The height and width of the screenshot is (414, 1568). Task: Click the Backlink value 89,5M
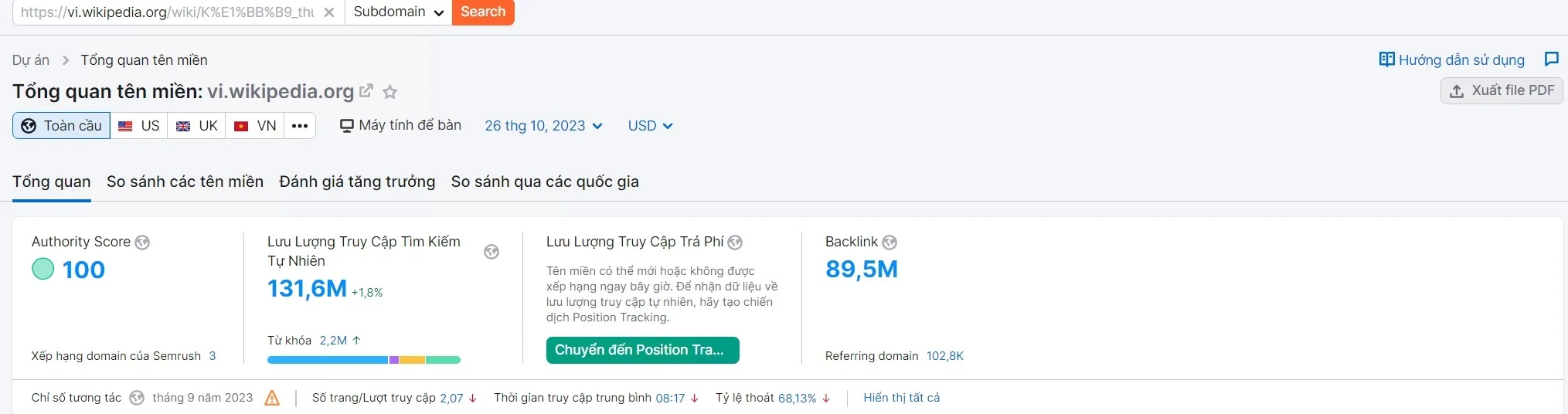pyautogui.click(x=862, y=270)
